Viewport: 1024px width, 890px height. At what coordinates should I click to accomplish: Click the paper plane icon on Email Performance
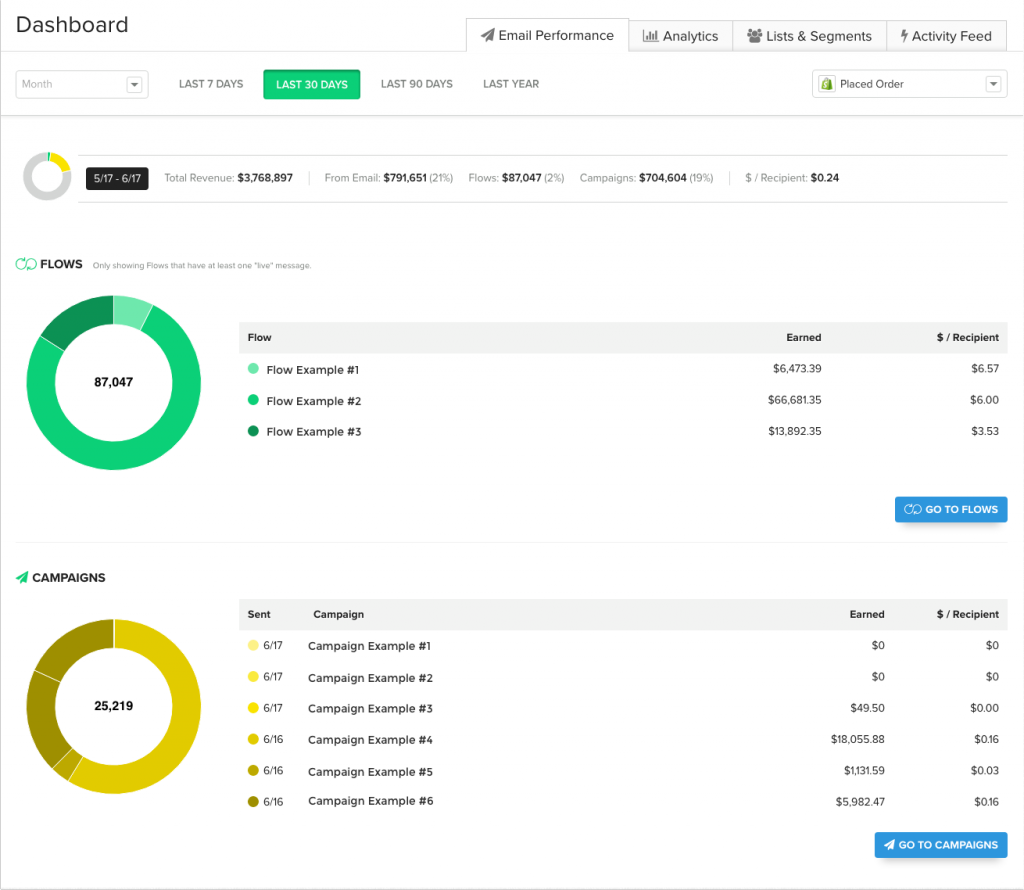(x=487, y=35)
